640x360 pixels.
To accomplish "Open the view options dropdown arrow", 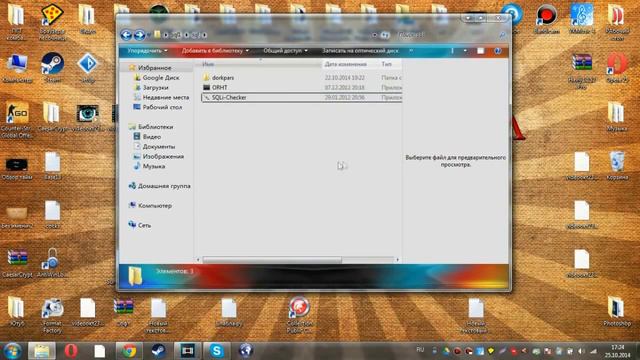I will (x=465, y=51).
